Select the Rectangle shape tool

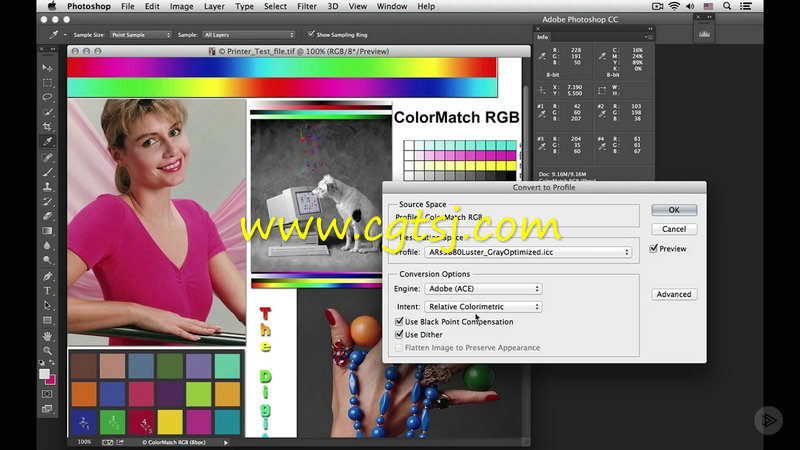point(47,320)
